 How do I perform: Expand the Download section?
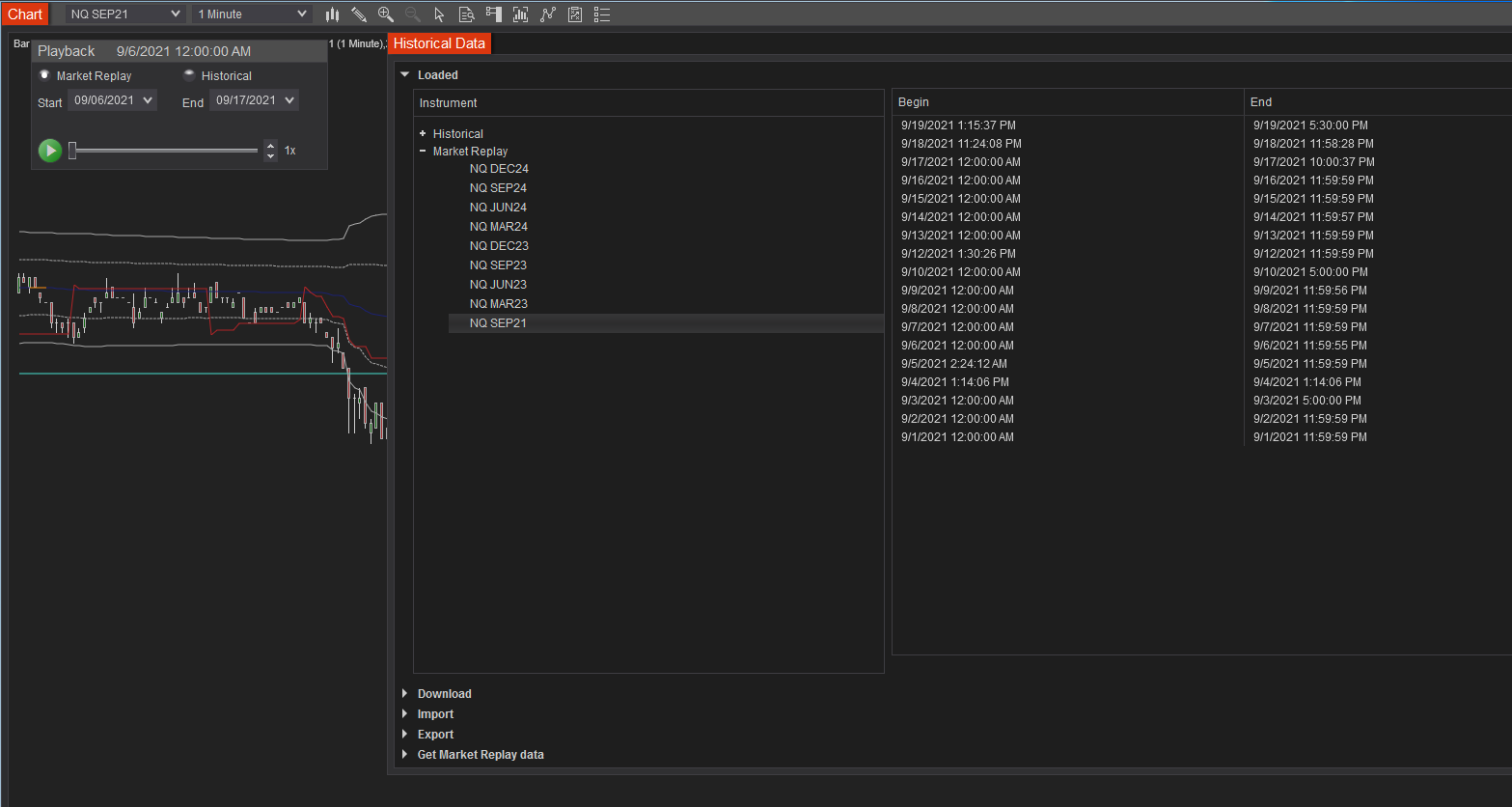(x=405, y=694)
